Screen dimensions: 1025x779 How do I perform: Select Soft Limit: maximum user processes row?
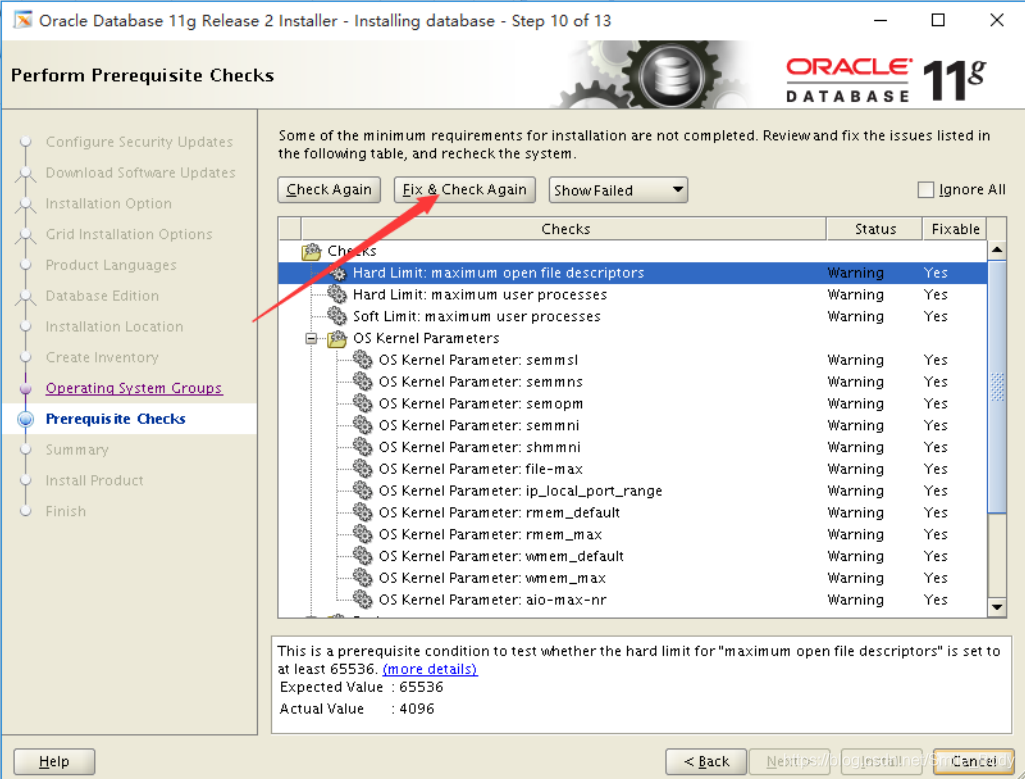(x=633, y=316)
